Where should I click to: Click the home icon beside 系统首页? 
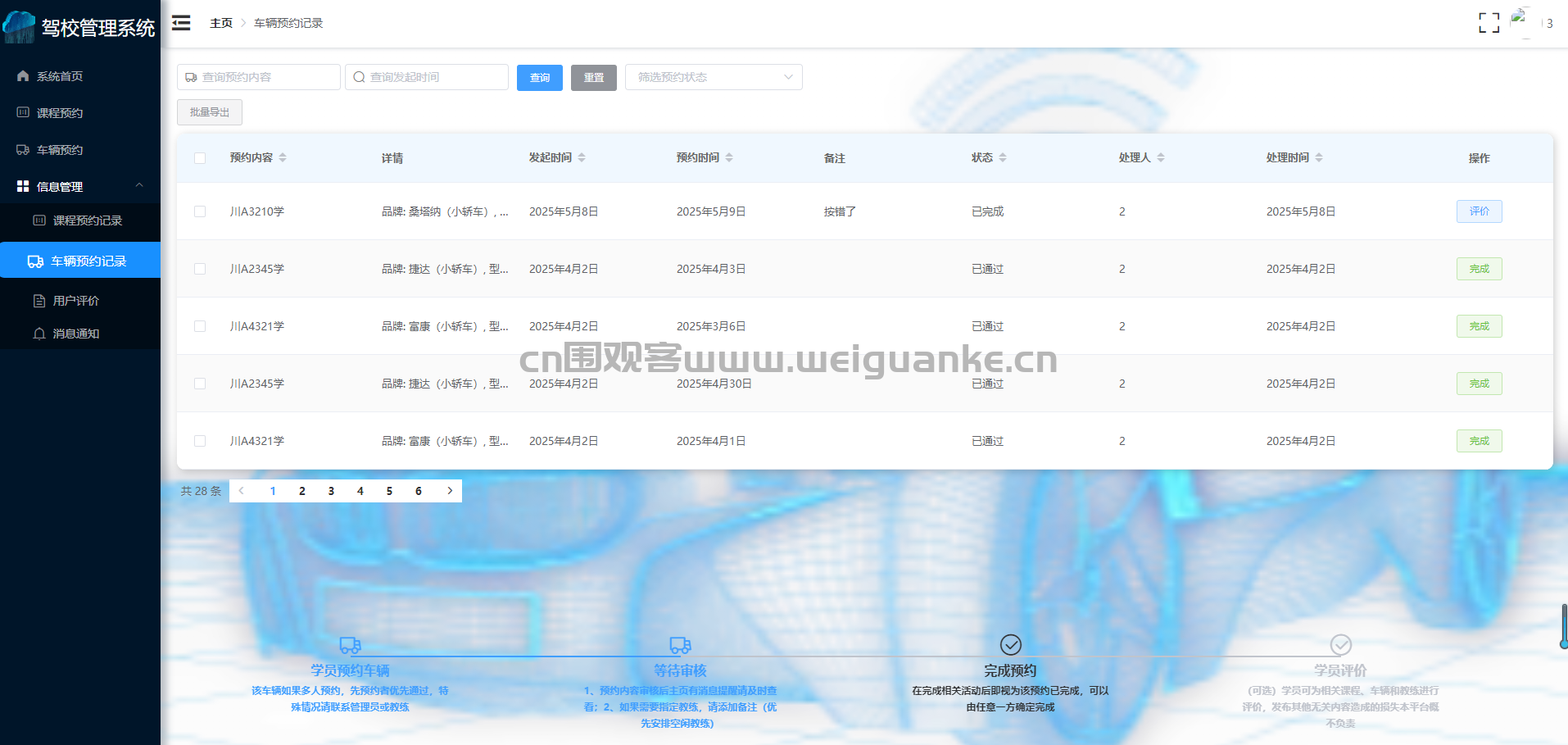click(23, 76)
